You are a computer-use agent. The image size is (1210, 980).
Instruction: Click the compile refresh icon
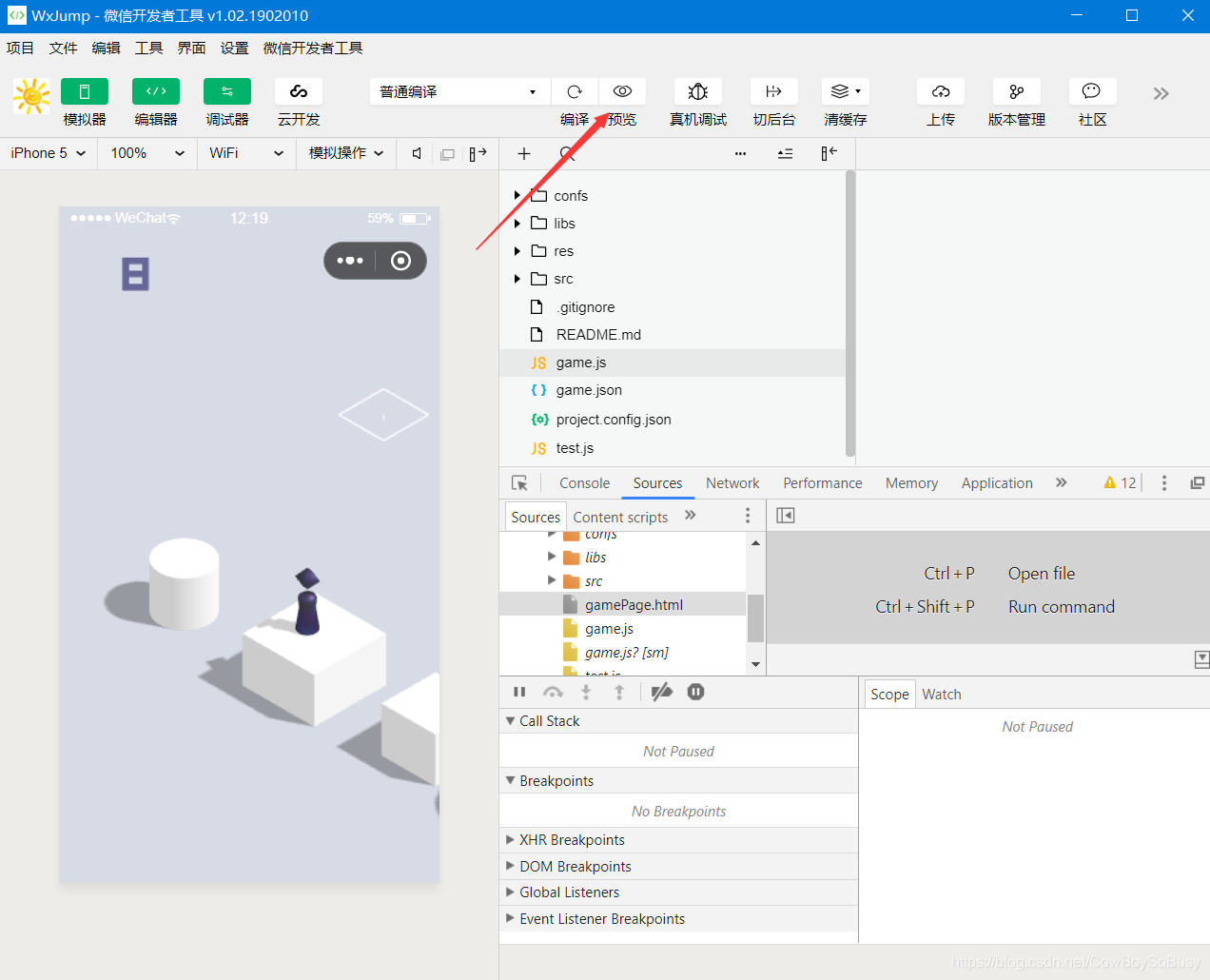click(x=575, y=91)
